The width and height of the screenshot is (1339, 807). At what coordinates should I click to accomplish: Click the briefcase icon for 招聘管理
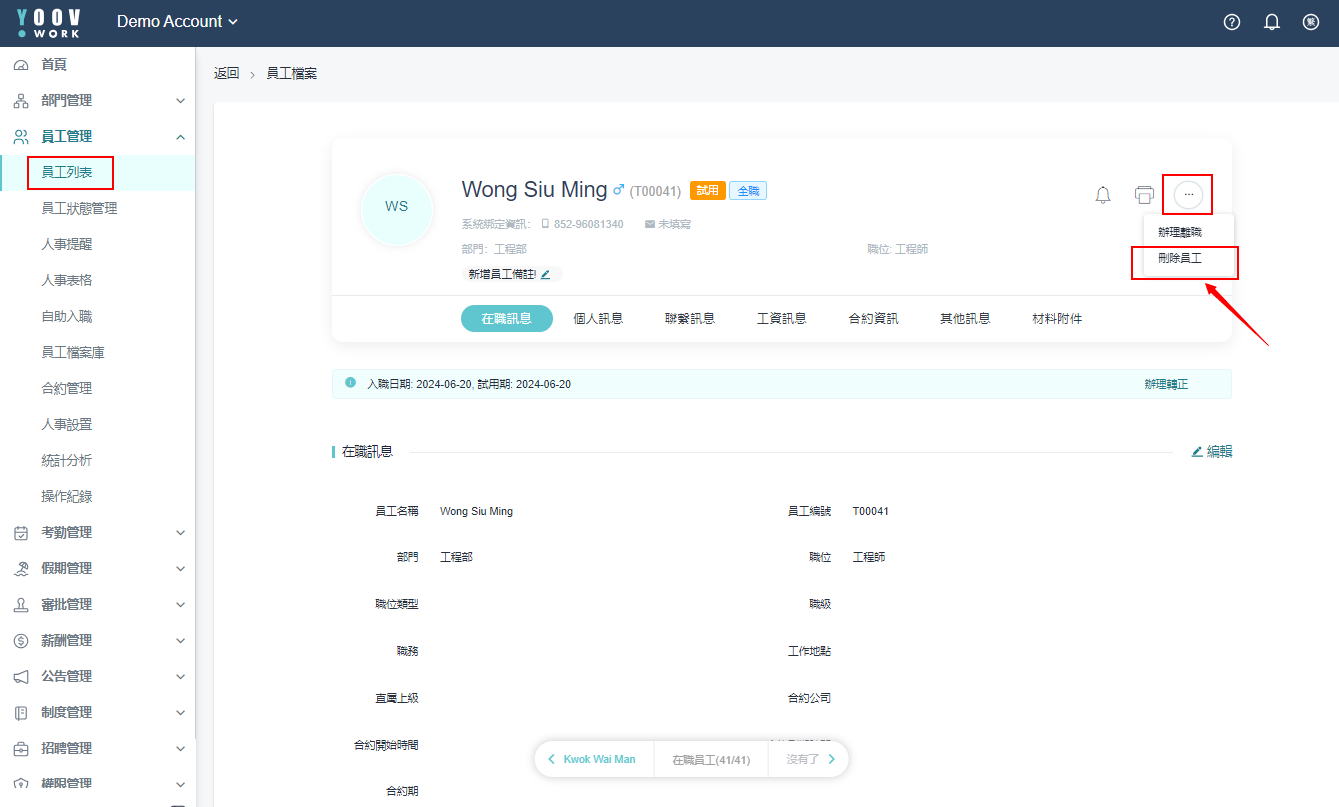click(x=21, y=749)
